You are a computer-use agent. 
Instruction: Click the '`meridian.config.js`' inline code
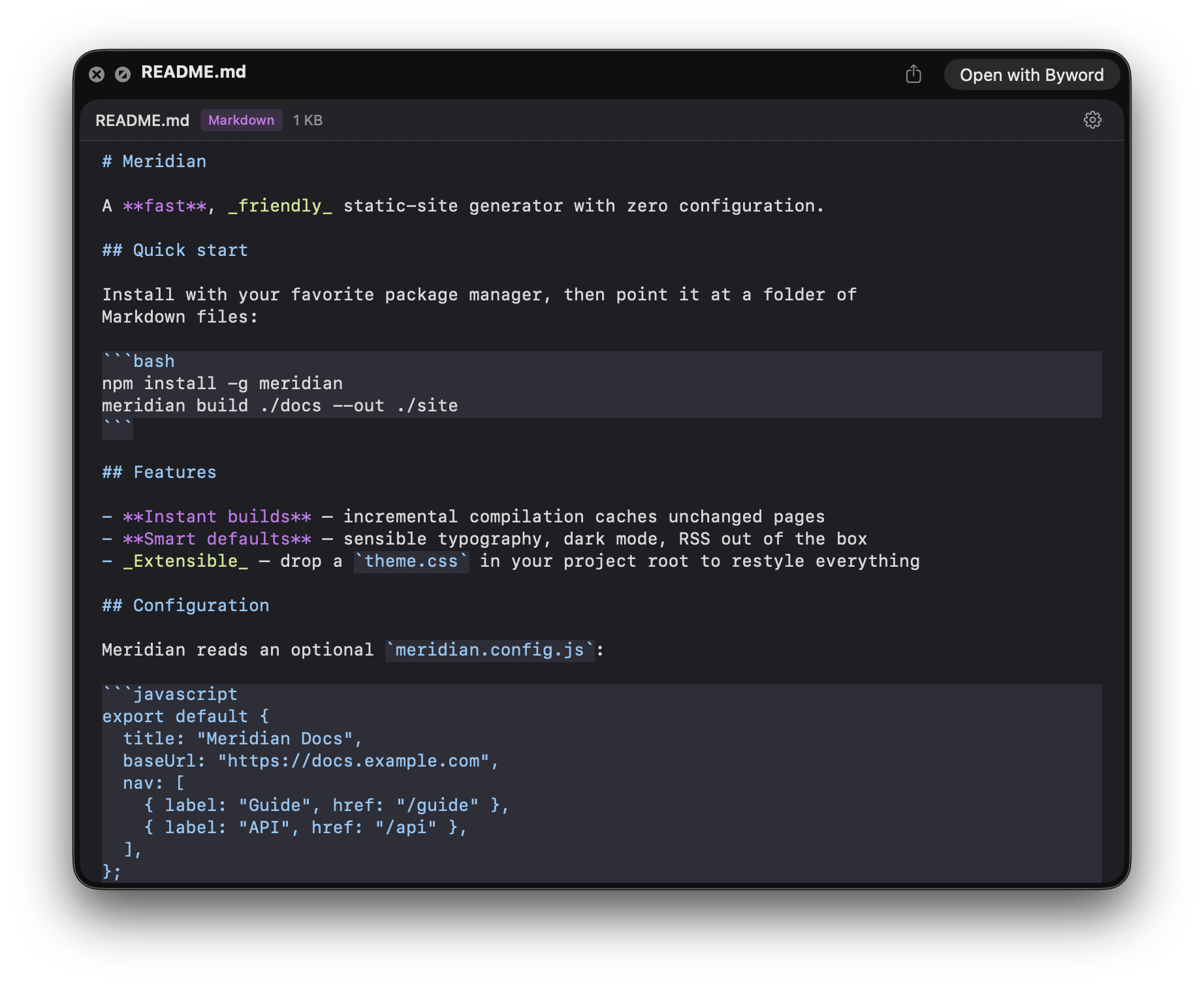click(490, 650)
